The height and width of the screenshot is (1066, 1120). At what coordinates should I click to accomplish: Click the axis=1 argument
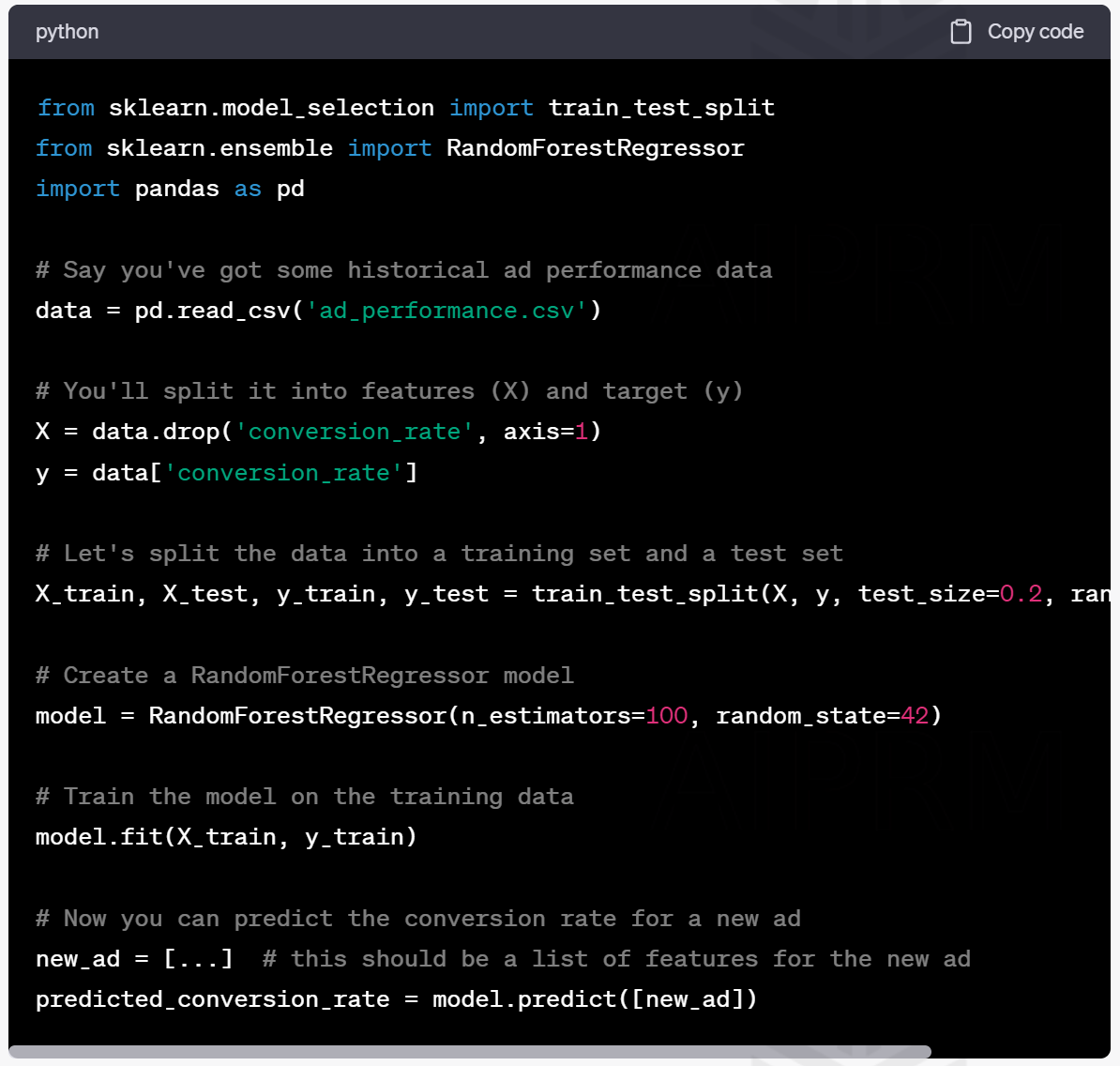point(546,432)
